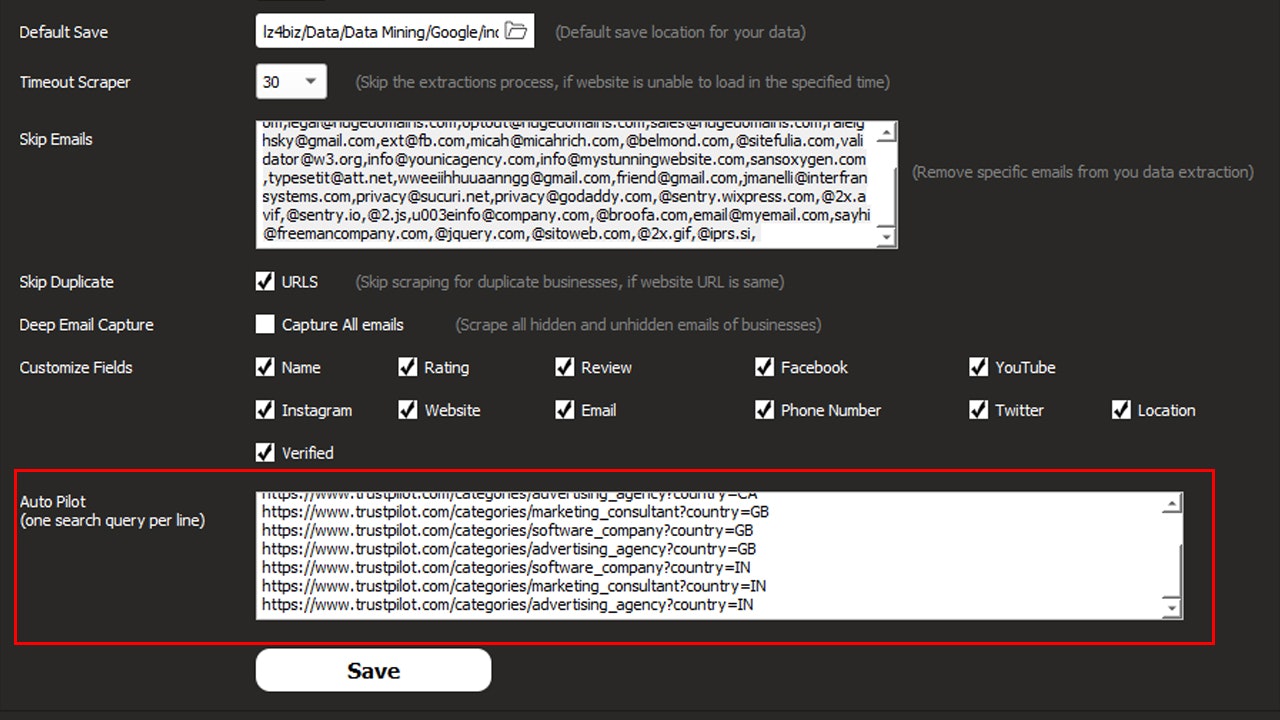
Task: Click the marketing_consultant?country=IN URL line
Action: tap(514, 586)
